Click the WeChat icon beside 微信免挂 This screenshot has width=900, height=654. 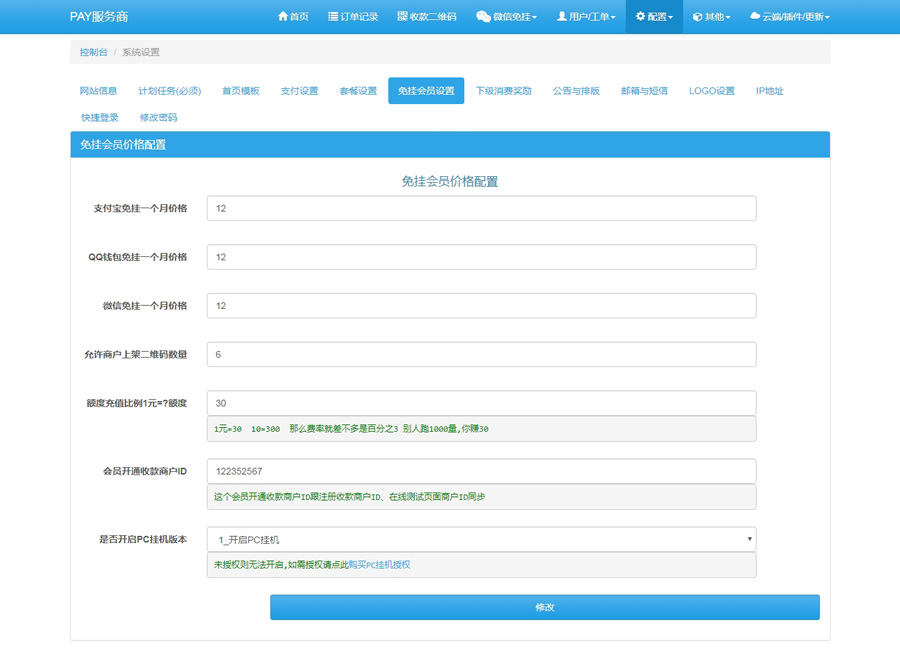(x=483, y=17)
